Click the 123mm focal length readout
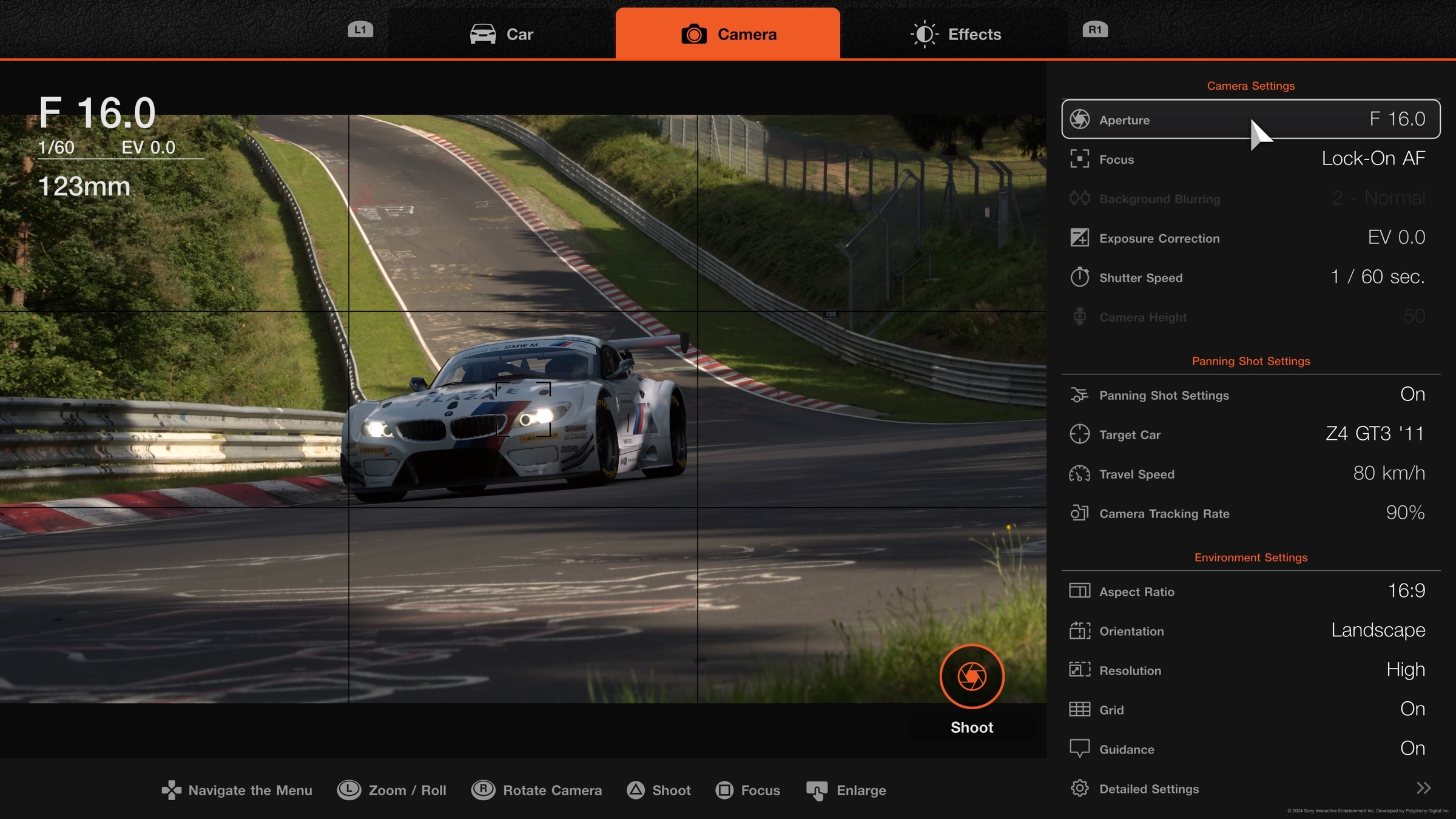This screenshot has height=819, width=1456. click(x=84, y=186)
